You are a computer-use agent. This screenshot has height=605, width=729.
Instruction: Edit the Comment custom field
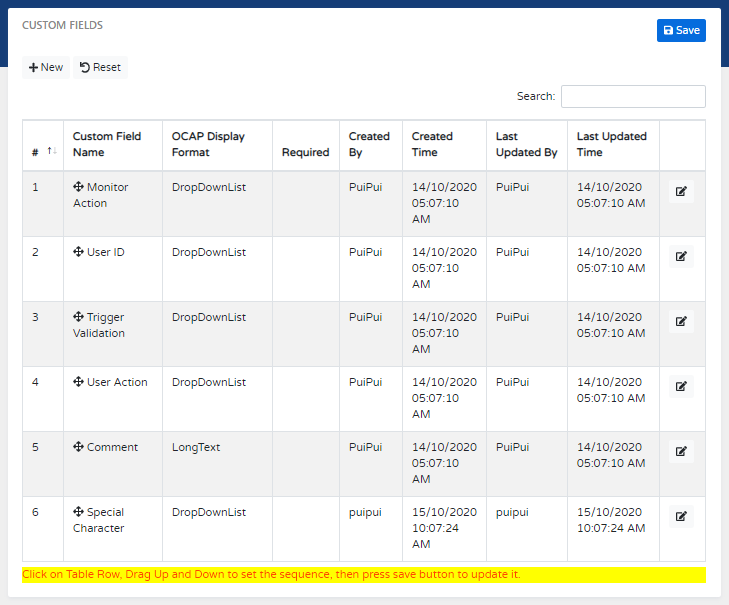(681, 452)
